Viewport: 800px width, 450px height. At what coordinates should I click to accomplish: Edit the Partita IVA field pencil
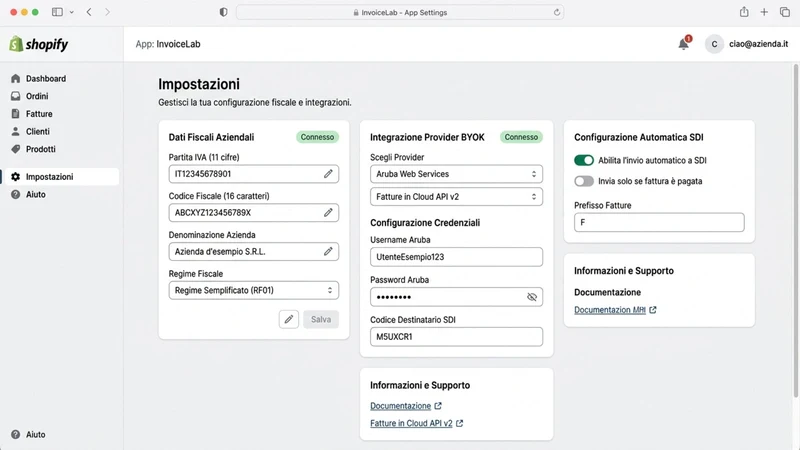click(x=328, y=174)
